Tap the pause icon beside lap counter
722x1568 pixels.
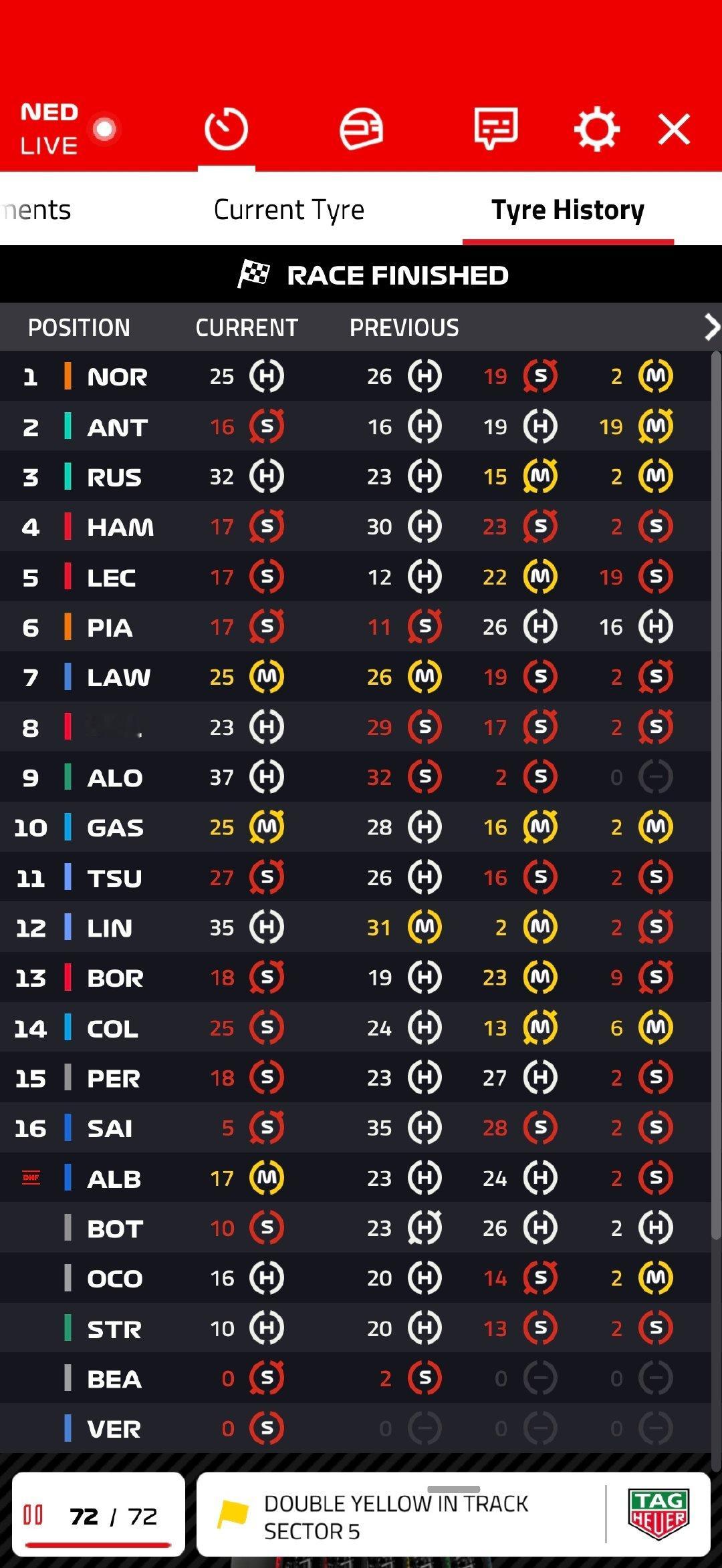coord(33,1515)
